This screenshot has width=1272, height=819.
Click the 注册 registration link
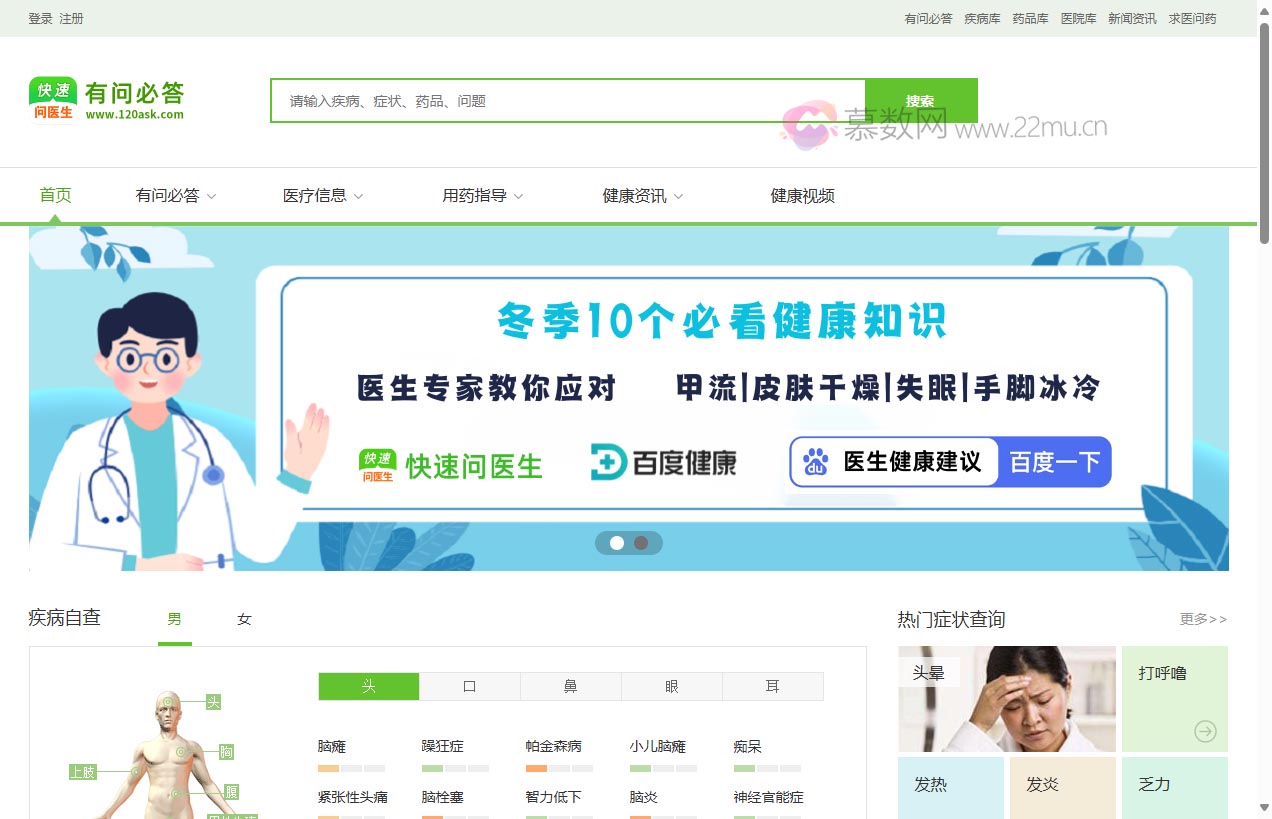71,17
